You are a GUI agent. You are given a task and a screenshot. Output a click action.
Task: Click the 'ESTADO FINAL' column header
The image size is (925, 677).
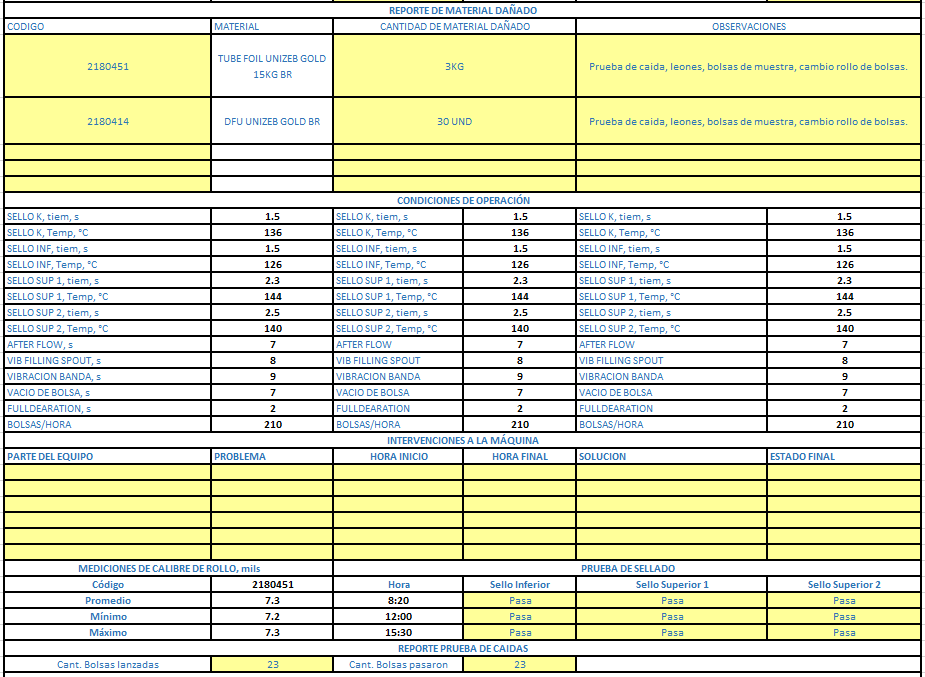[x=844, y=456]
